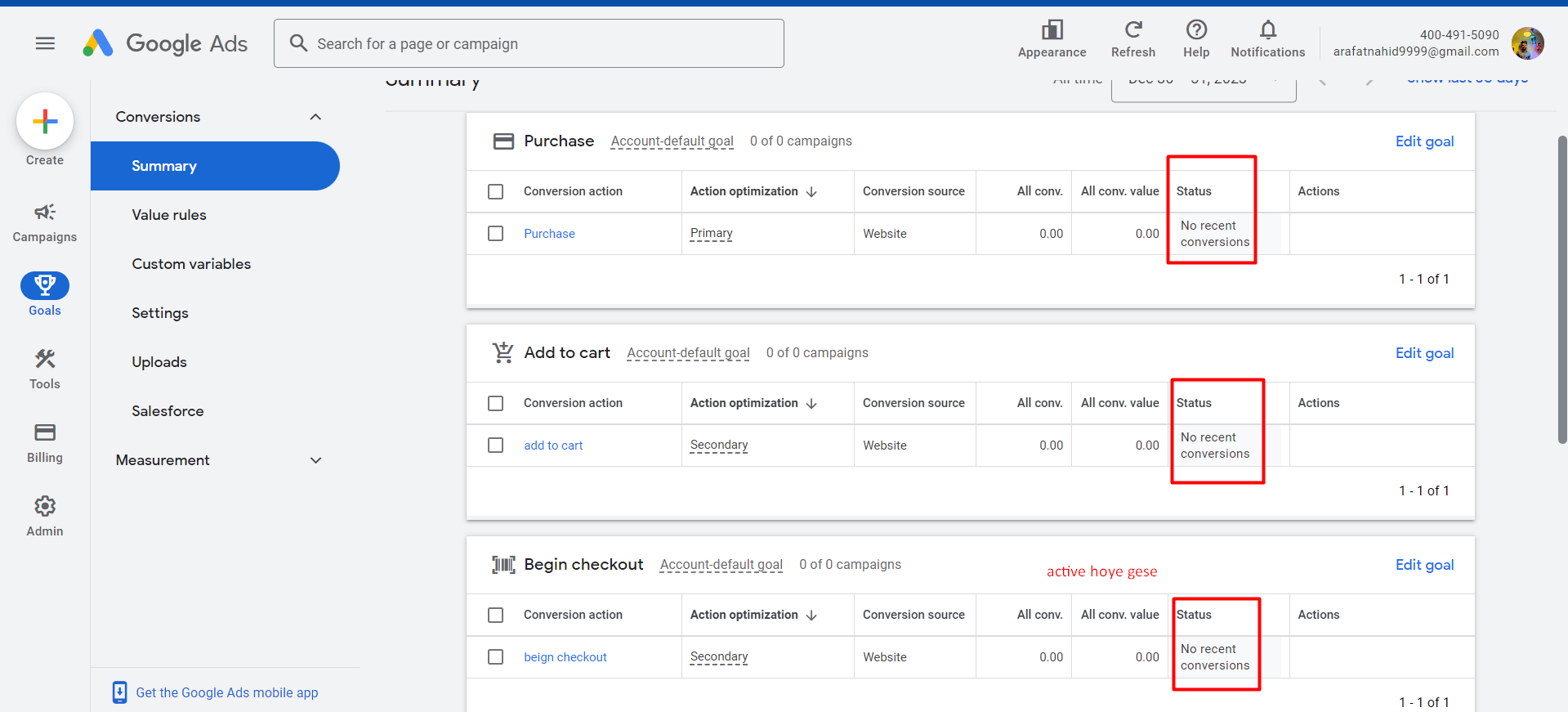Click the Purchase goal card icon
This screenshot has height=712, width=1568.
tap(503, 141)
